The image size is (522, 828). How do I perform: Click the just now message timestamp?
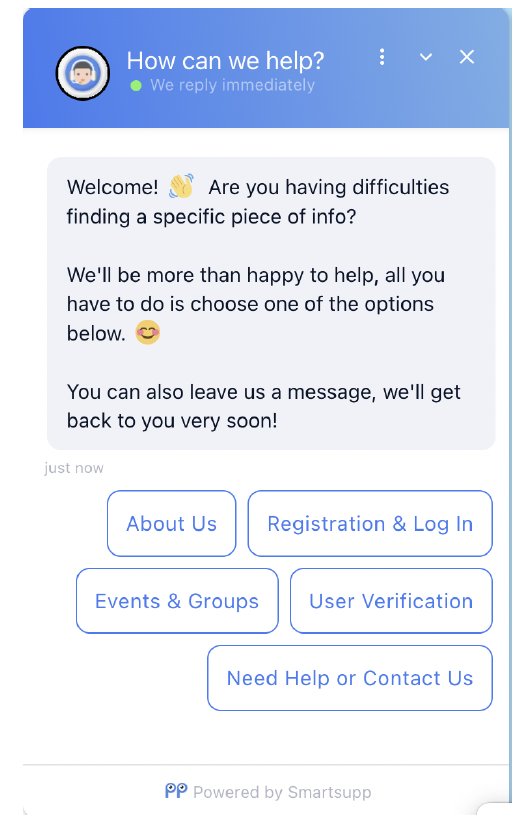pyautogui.click(x=74, y=468)
